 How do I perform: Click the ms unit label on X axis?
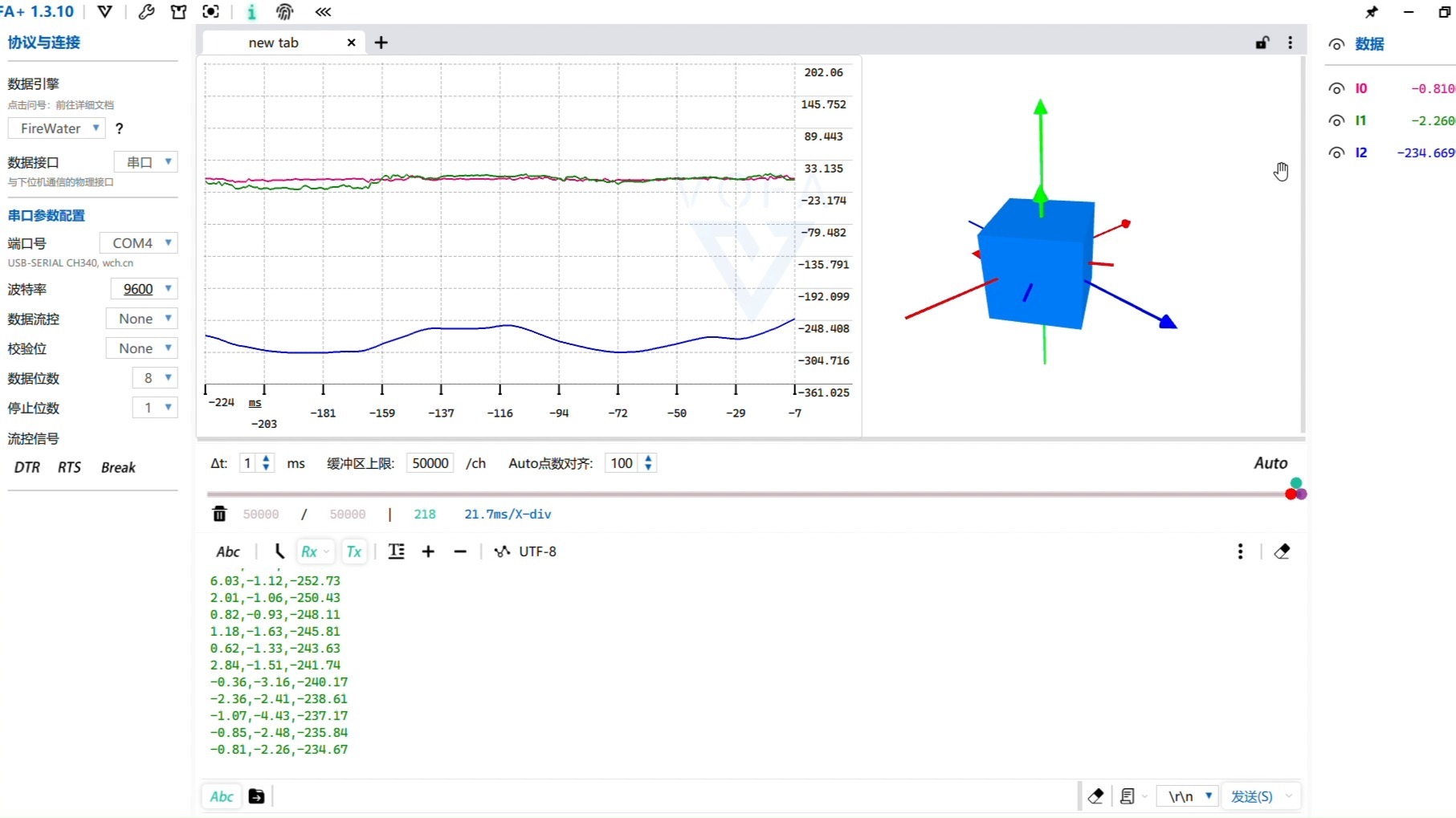[x=255, y=403]
